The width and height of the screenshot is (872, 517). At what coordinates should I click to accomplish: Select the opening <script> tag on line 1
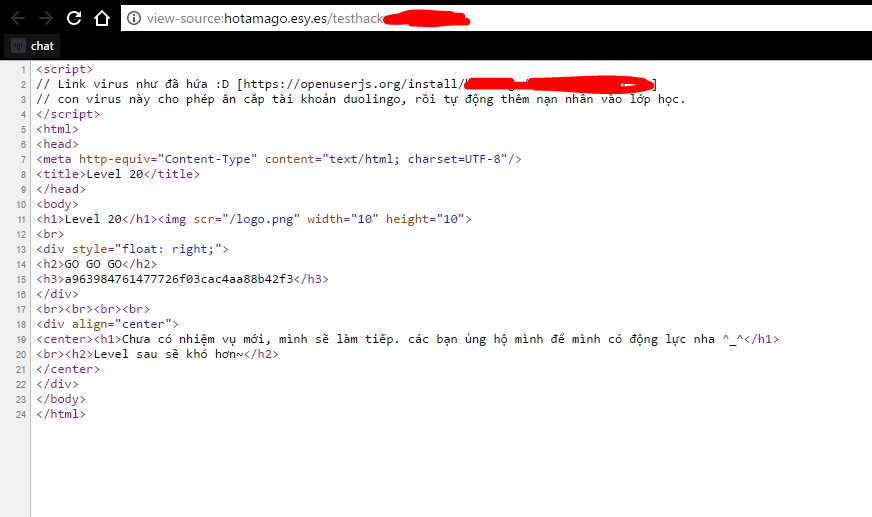tap(65, 69)
